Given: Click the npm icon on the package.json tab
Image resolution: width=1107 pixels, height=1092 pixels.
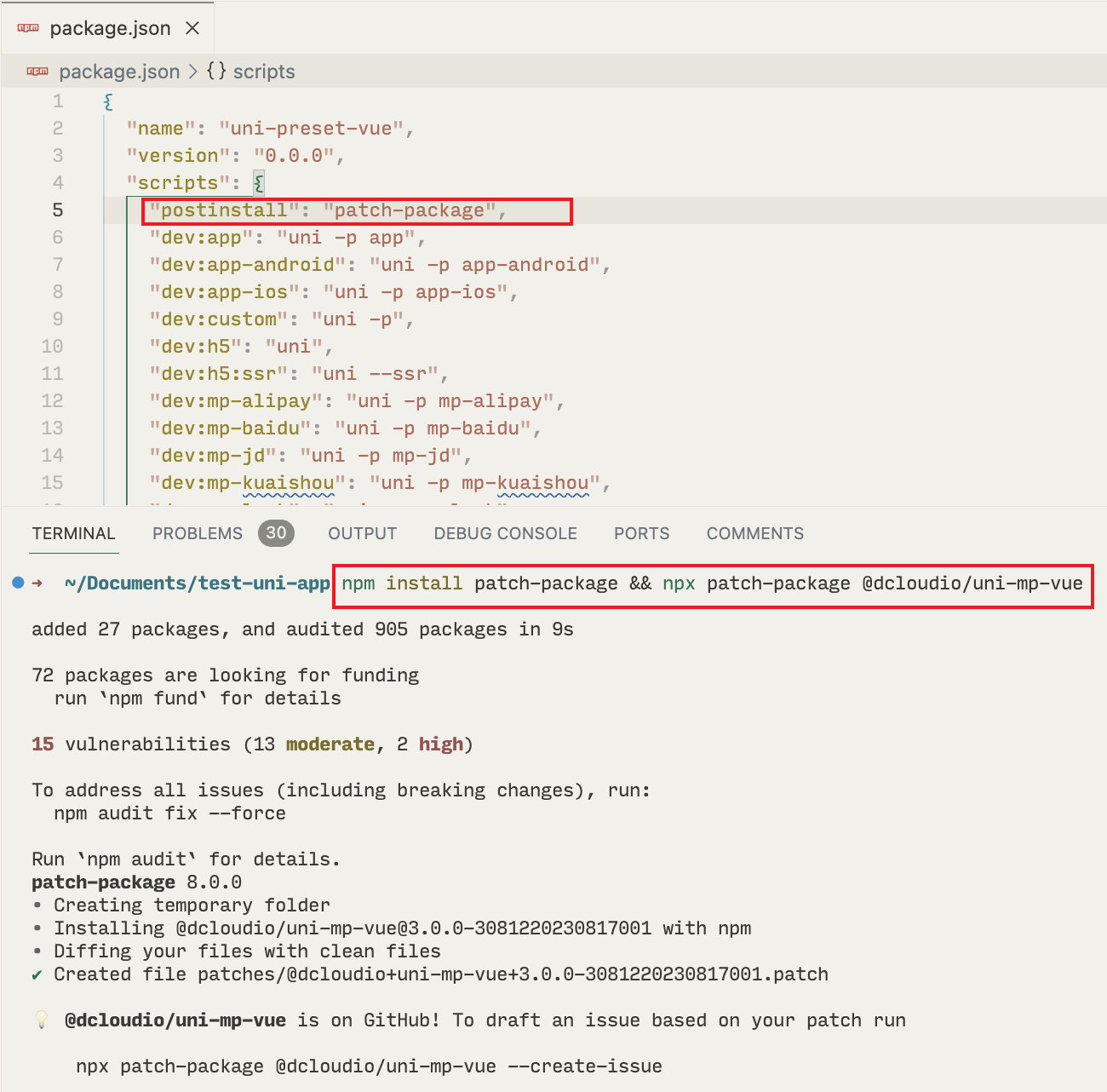Looking at the screenshot, I should click(x=27, y=27).
